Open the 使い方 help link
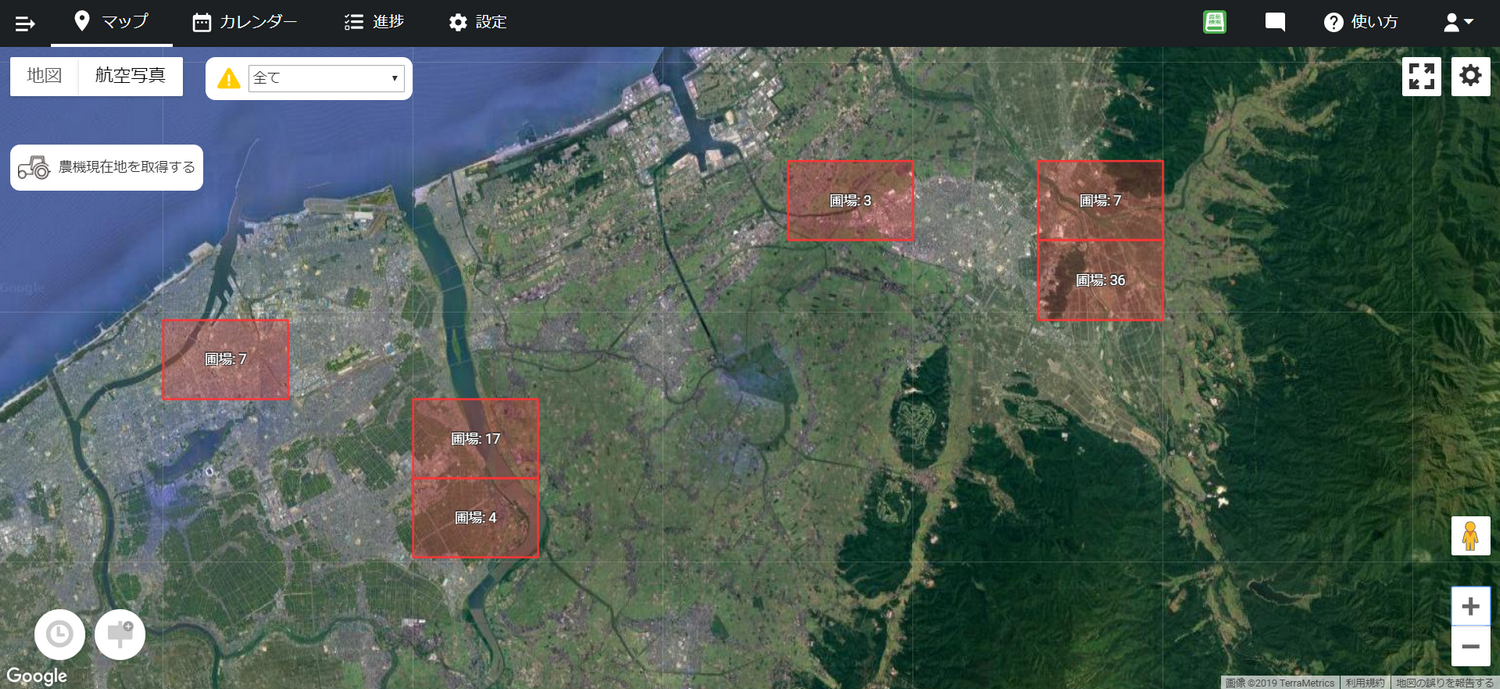This screenshot has width=1500, height=689. [x=1360, y=22]
